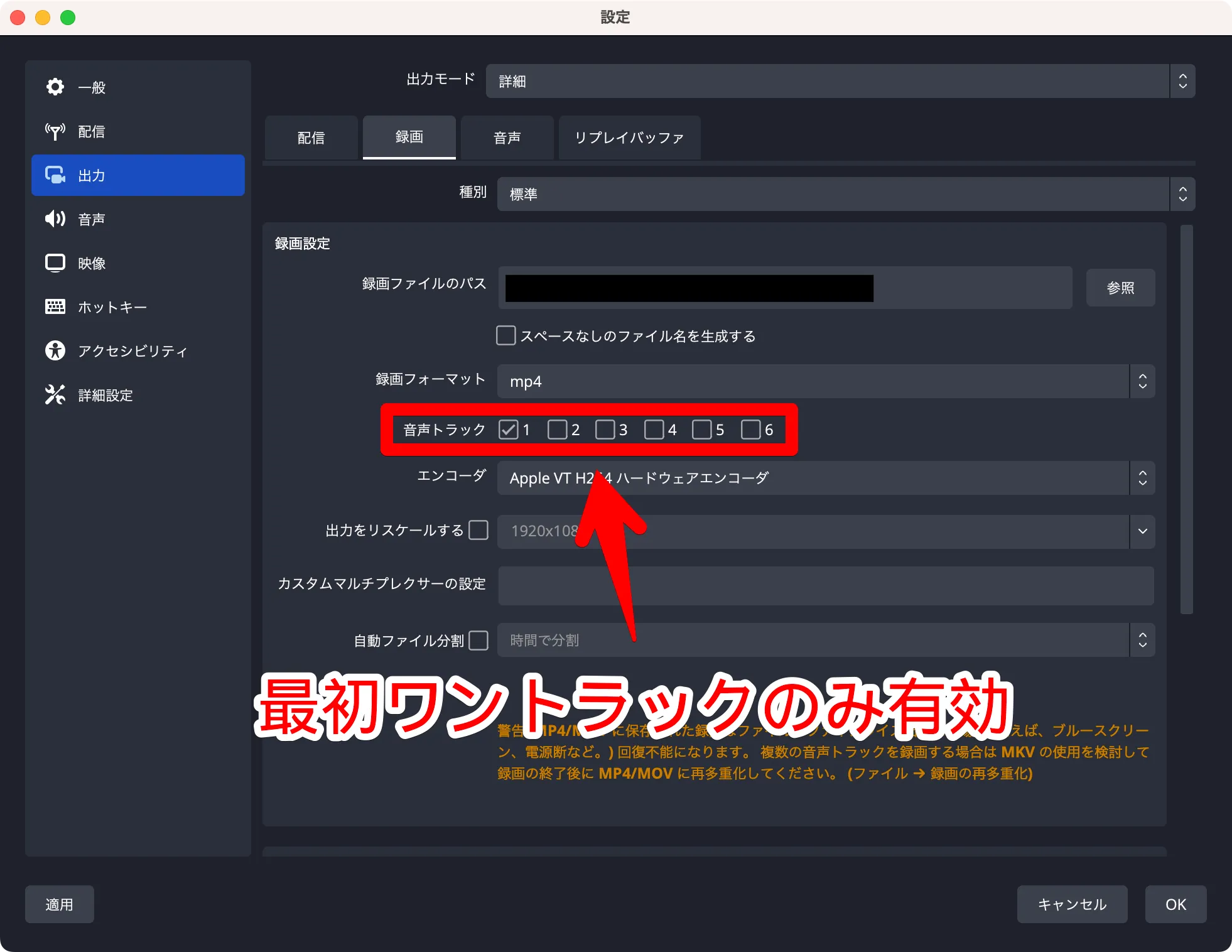Click the Accessibility person icon in sidebar
Image resolution: width=1232 pixels, height=952 pixels.
pos(55,350)
